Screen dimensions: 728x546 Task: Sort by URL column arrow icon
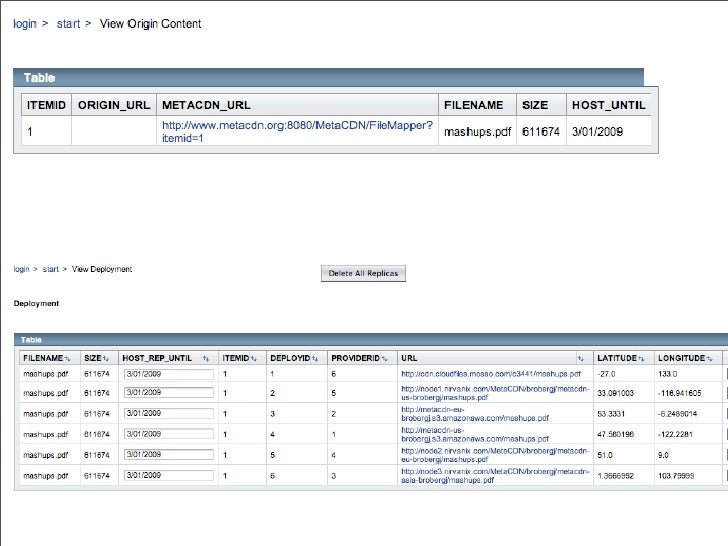pyautogui.click(x=579, y=358)
